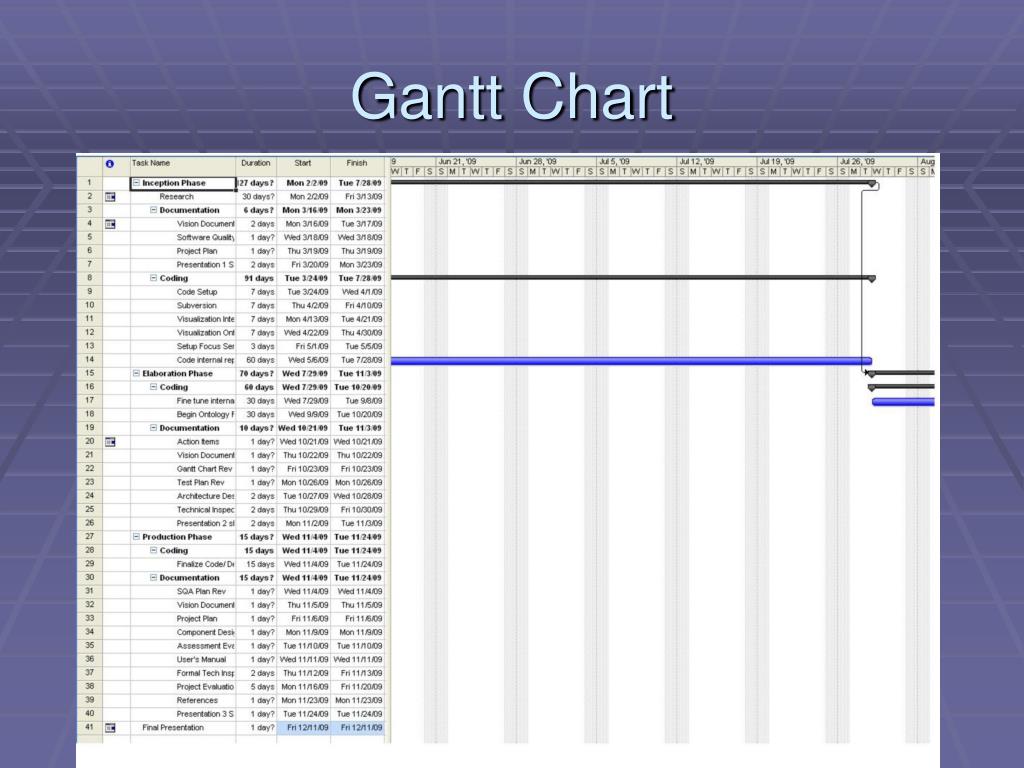Select the Code Setup task cell
Viewport: 1024px width, 768px height.
coord(183,292)
